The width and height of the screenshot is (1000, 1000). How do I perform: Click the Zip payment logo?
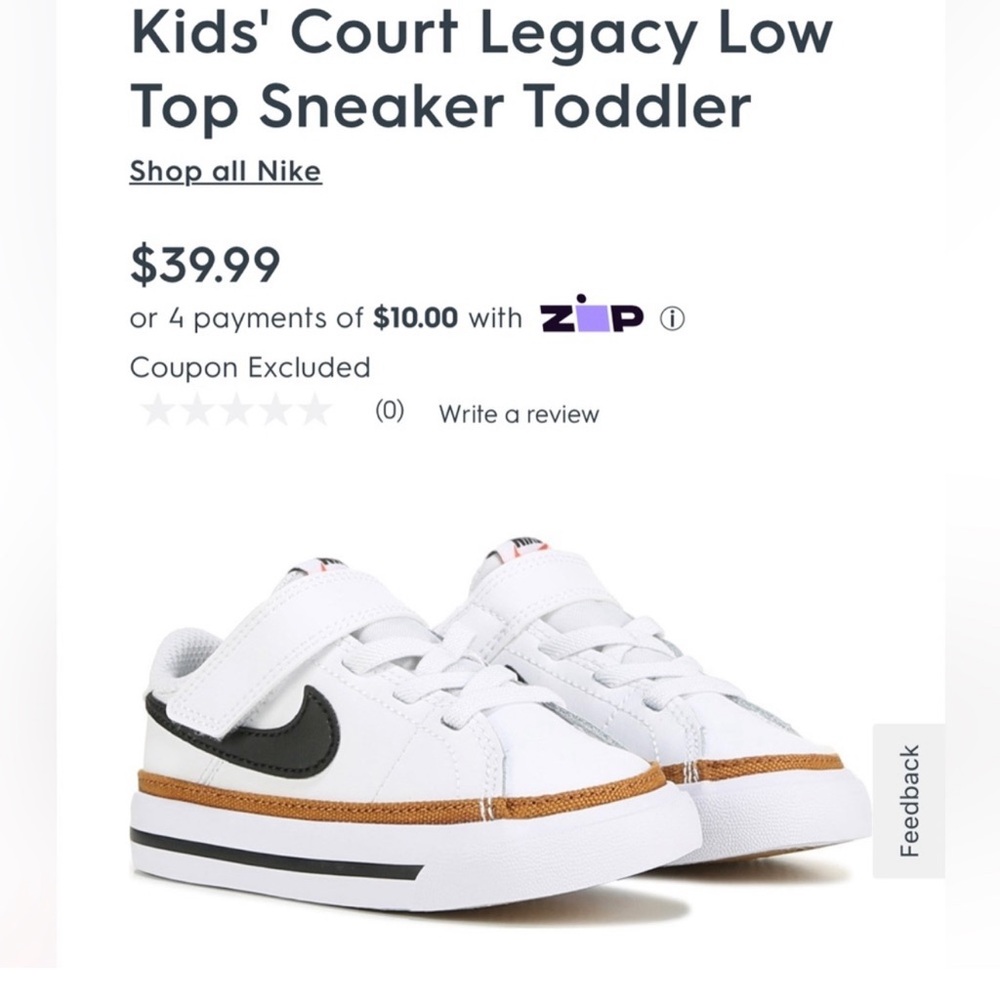(x=592, y=317)
